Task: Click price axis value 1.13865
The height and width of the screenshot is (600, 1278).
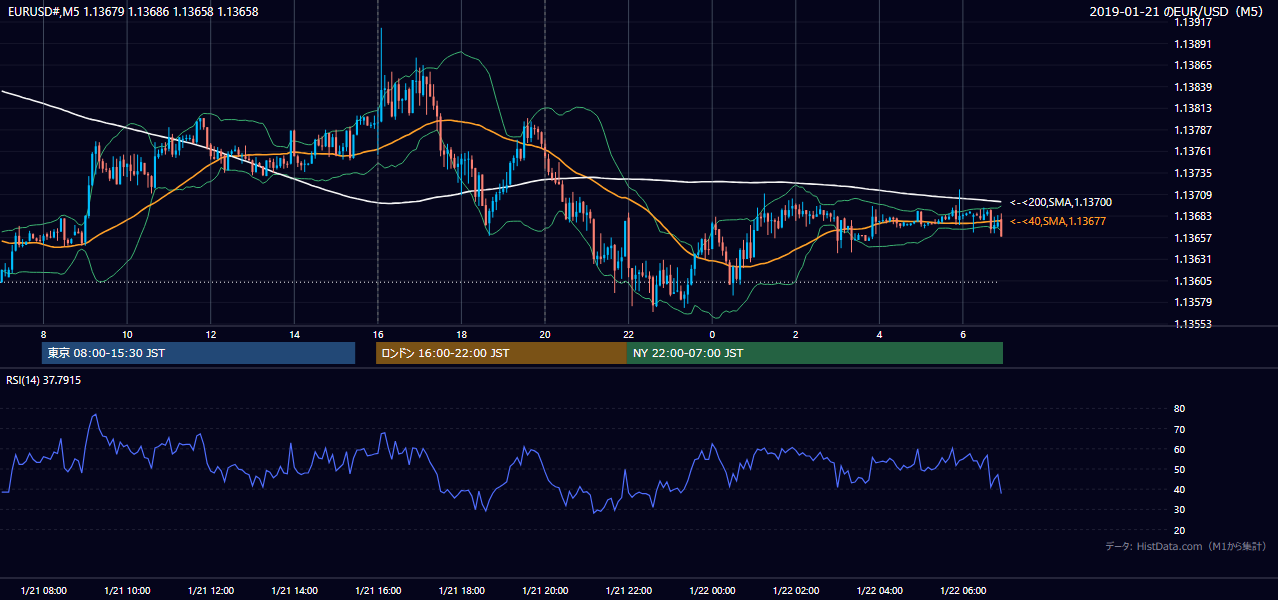Action: click(1192, 65)
